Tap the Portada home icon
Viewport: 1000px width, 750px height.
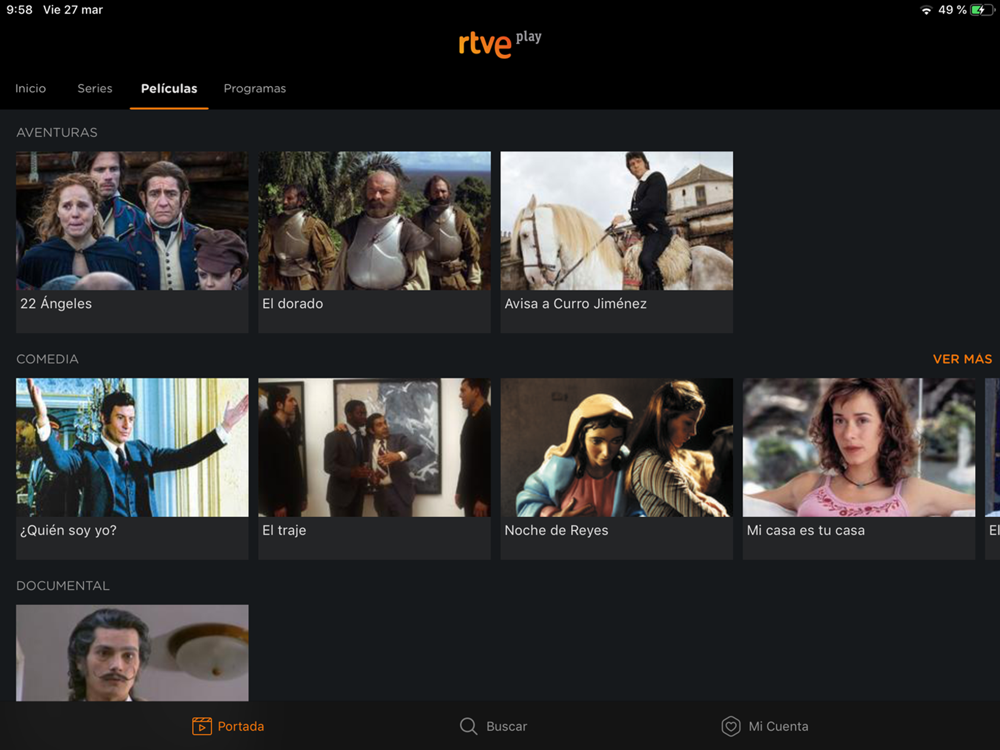pos(202,726)
